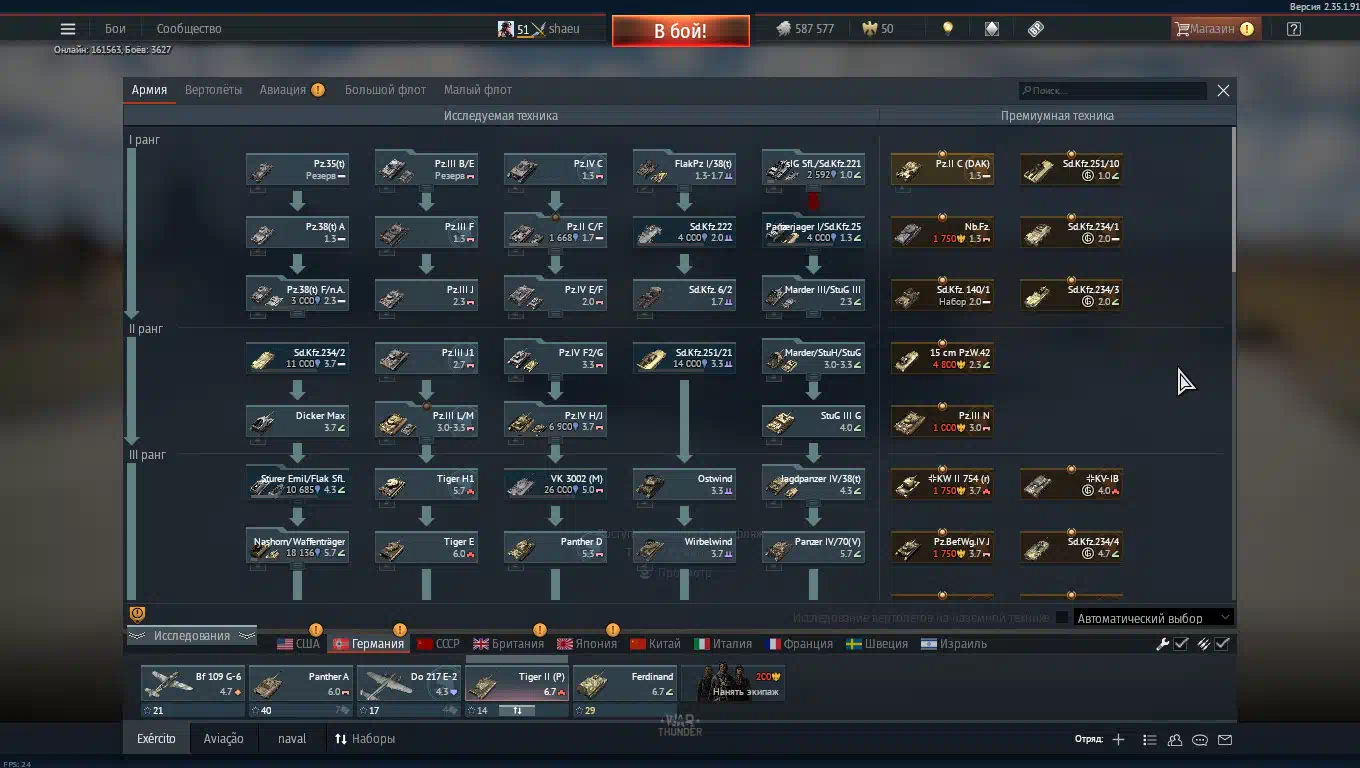This screenshot has height=768, width=1360.
Task: Open the help question mark icon
Action: (x=1294, y=29)
